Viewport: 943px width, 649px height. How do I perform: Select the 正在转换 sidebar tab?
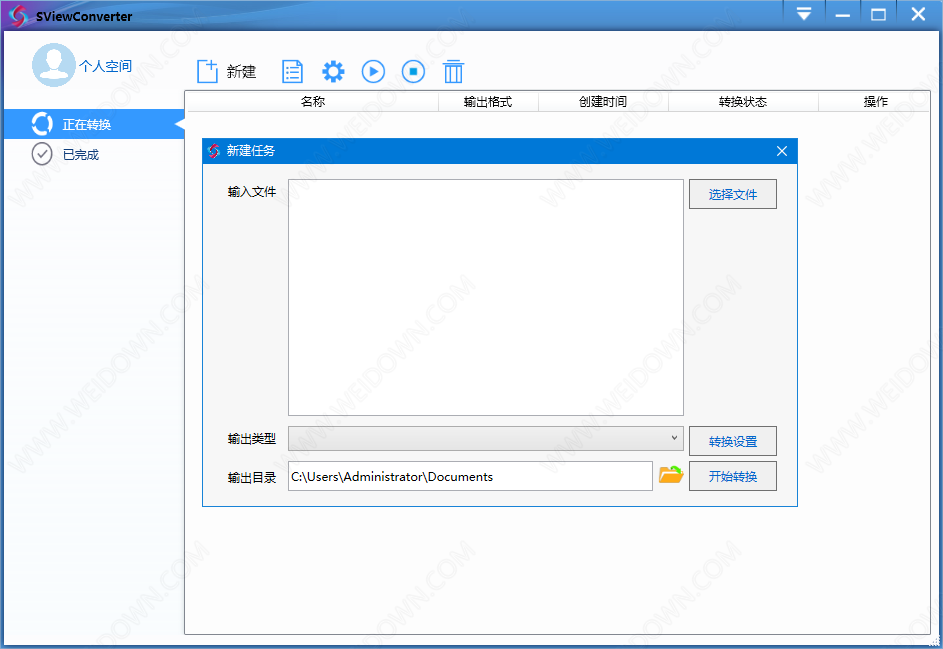tap(87, 125)
